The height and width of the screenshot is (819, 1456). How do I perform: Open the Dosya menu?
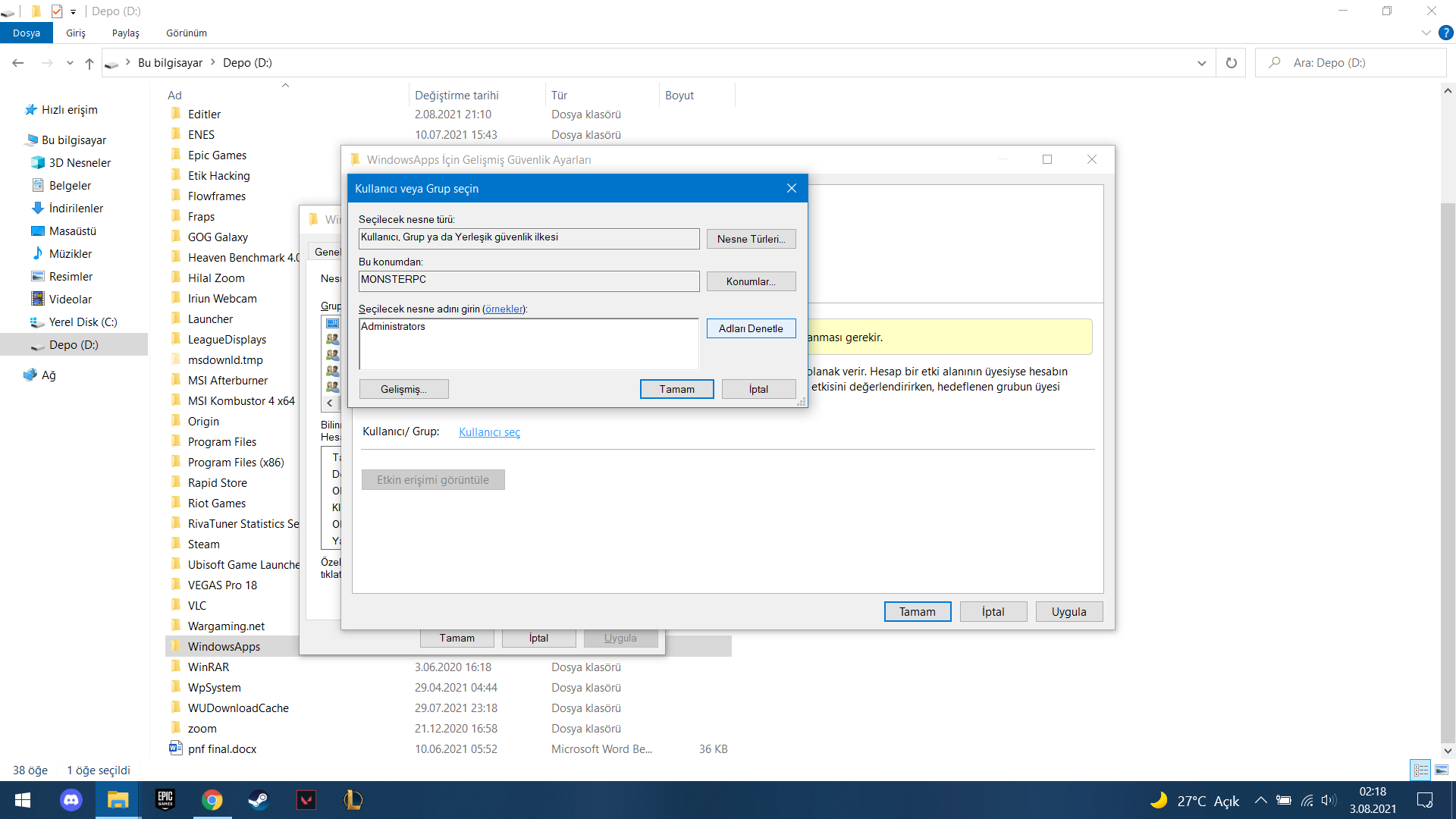click(x=27, y=33)
